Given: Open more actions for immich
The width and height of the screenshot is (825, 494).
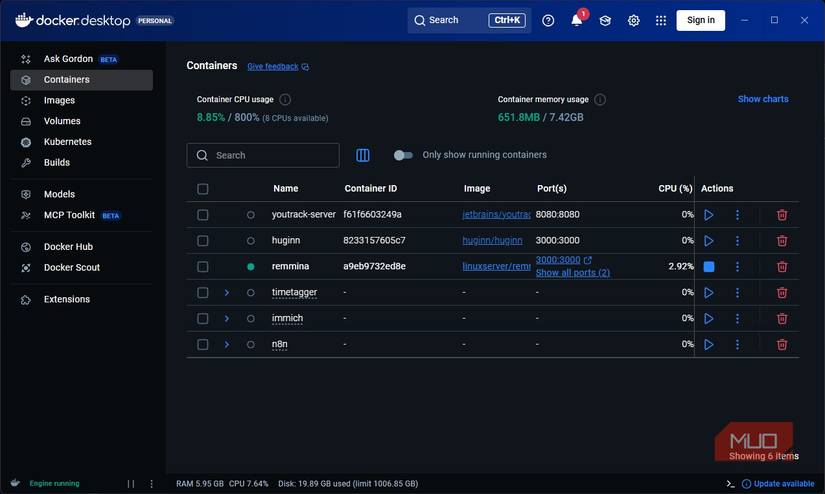Looking at the screenshot, I should [737, 318].
